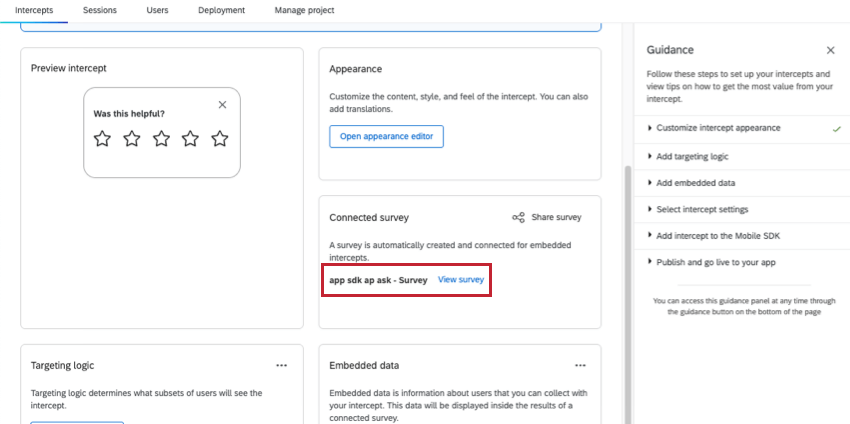The image size is (850, 424).
Task: Rate three stars in the preview
Action: 161,139
